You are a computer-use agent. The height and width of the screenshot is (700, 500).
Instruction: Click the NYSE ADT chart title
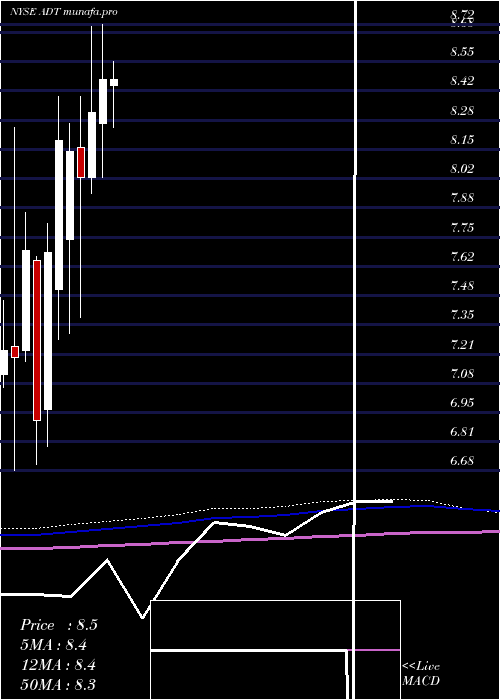[x=64, y=12]
